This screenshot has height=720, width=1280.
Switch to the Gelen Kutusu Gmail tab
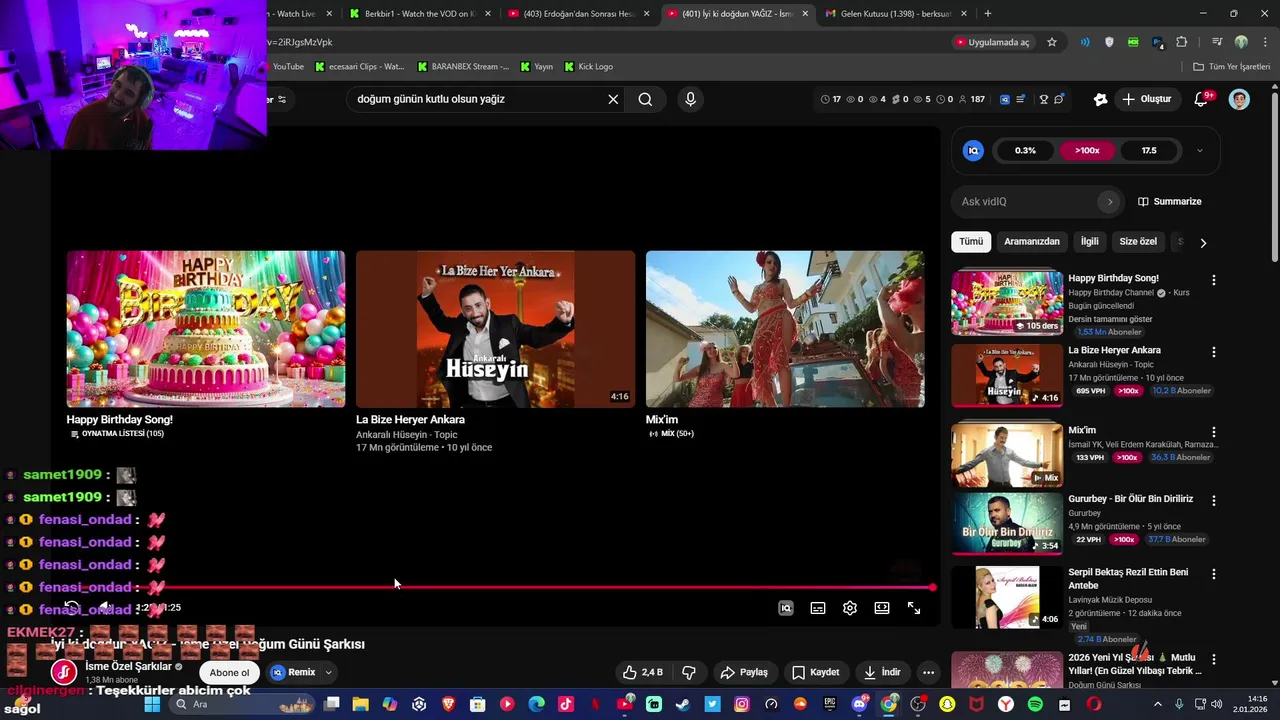896,14
